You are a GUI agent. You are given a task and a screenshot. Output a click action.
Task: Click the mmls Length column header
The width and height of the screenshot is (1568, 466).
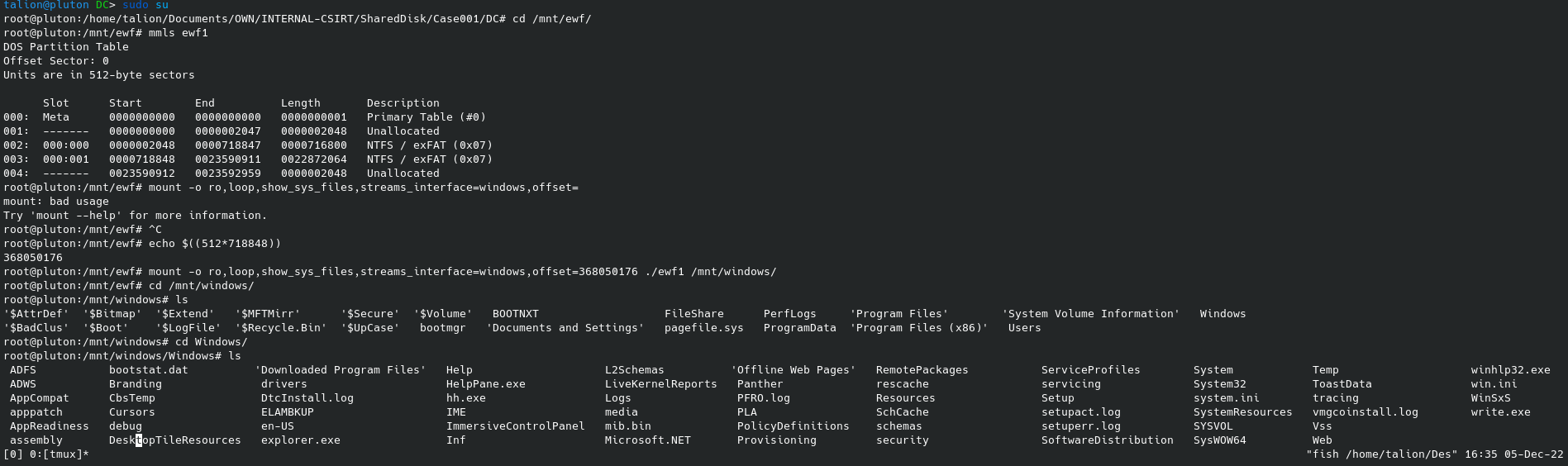pyautogui.click(x=300, y=103)
